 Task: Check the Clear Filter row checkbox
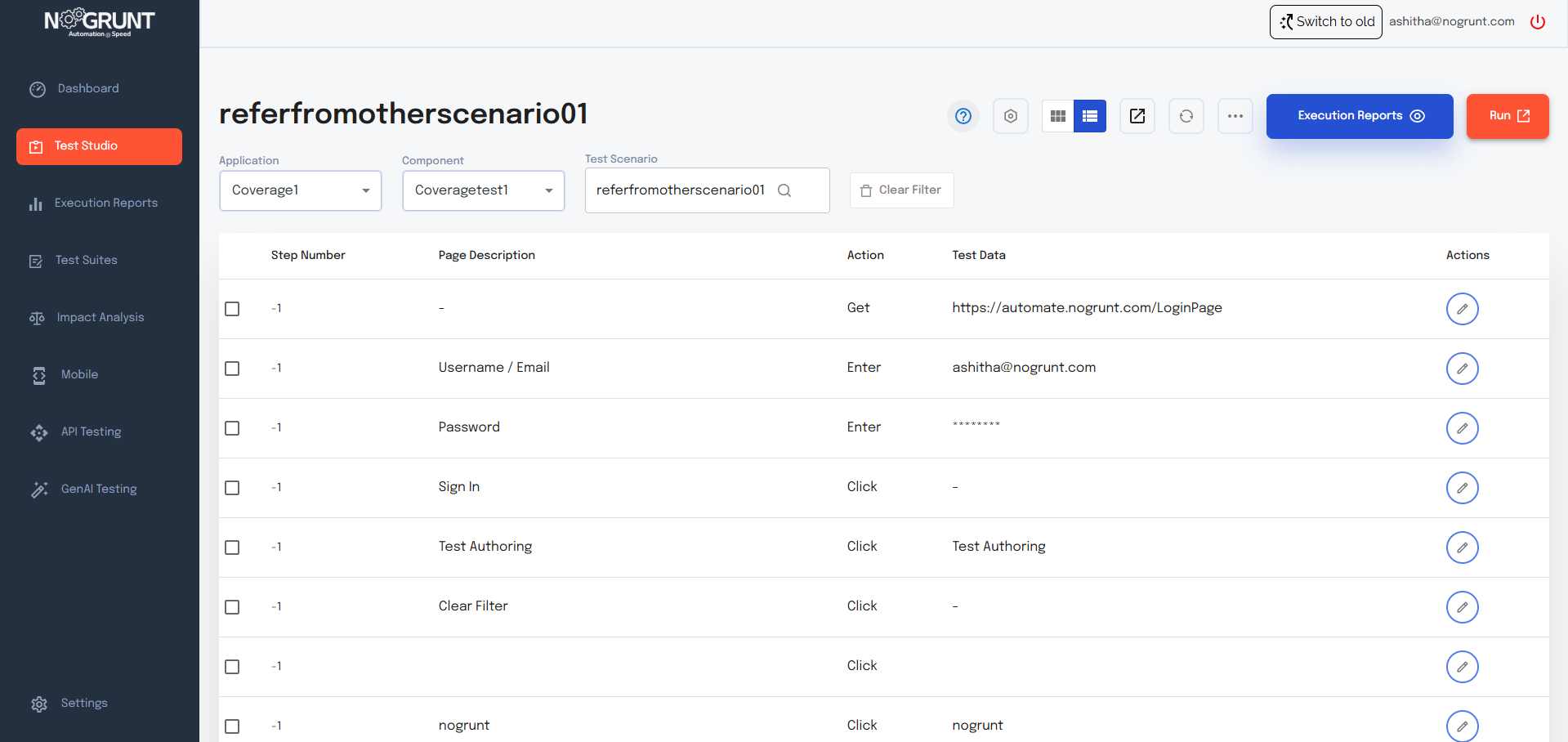pos(232,607)
